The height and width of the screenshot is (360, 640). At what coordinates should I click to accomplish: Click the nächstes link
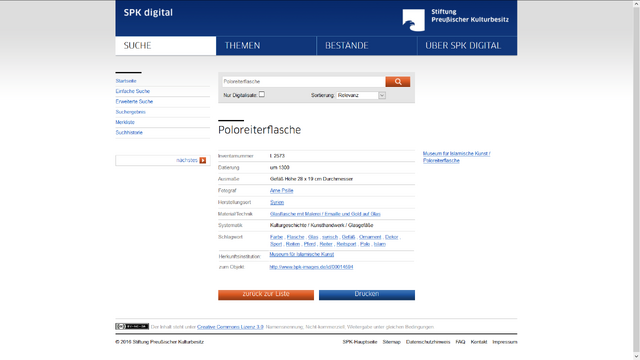[x=187, y=160]
